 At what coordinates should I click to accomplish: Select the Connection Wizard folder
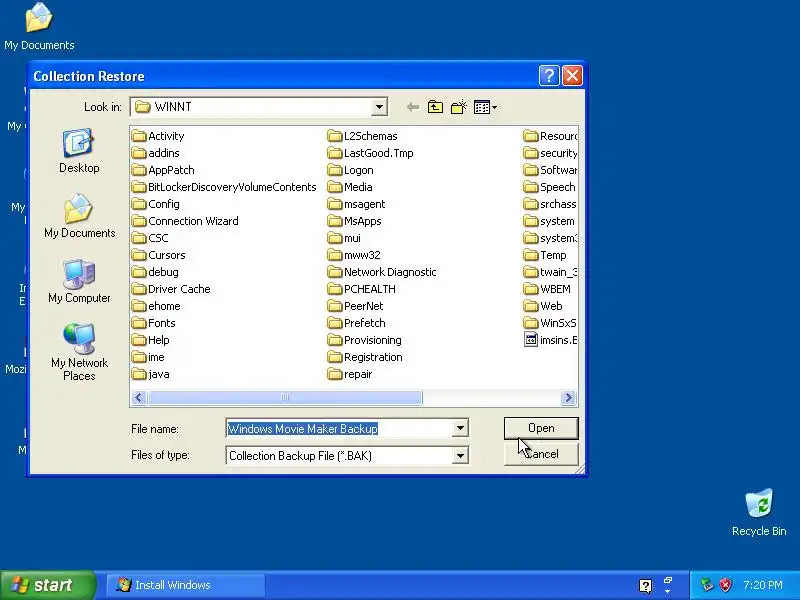185,221
